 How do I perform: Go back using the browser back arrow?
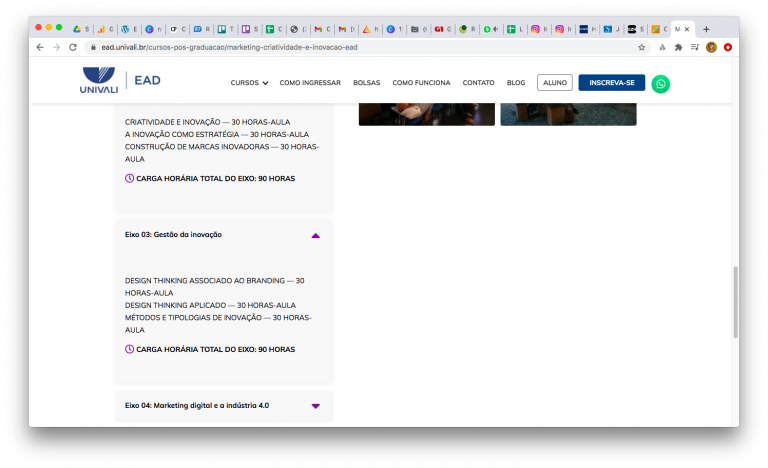point(40,47)
